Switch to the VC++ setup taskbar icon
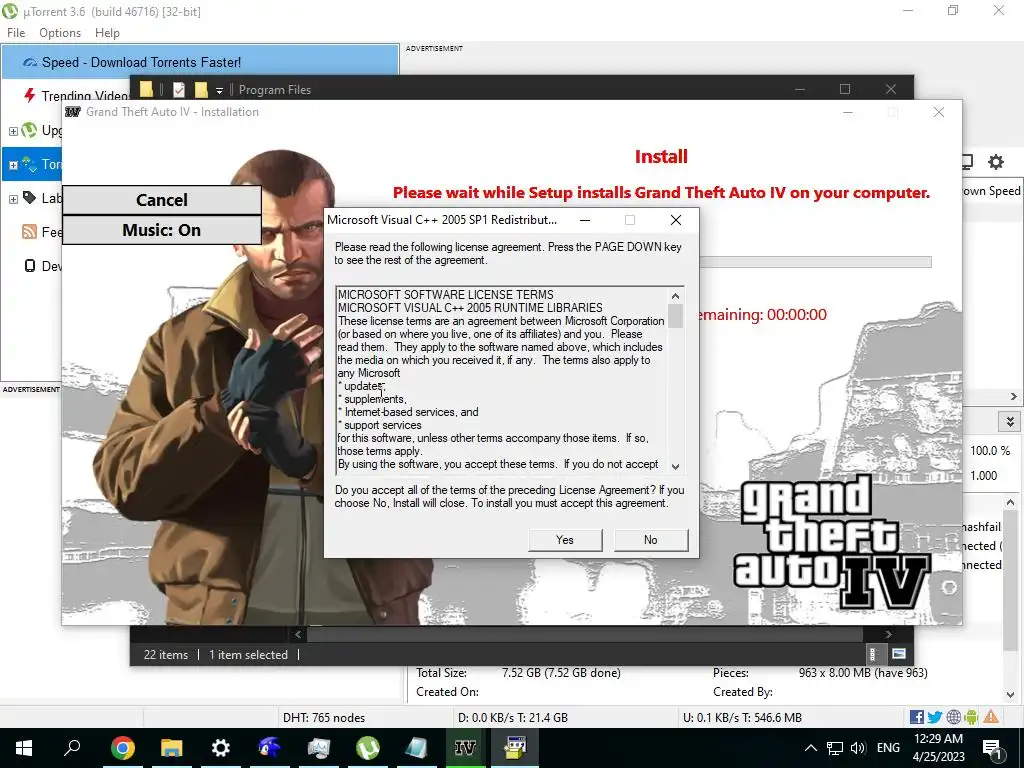This screenshot has width=1024, height=768. (515, 748)
